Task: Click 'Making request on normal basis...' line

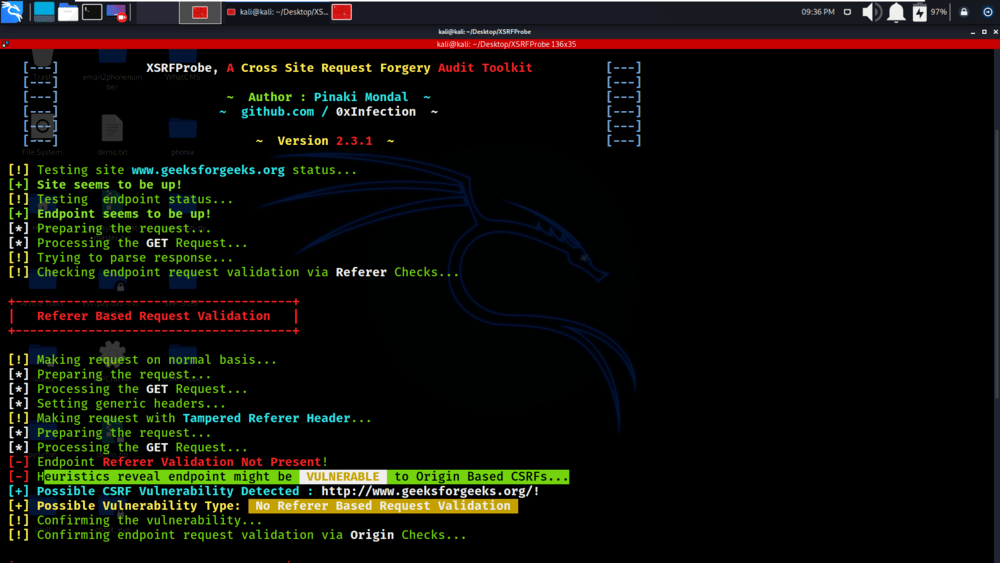Action: (142, 360)
